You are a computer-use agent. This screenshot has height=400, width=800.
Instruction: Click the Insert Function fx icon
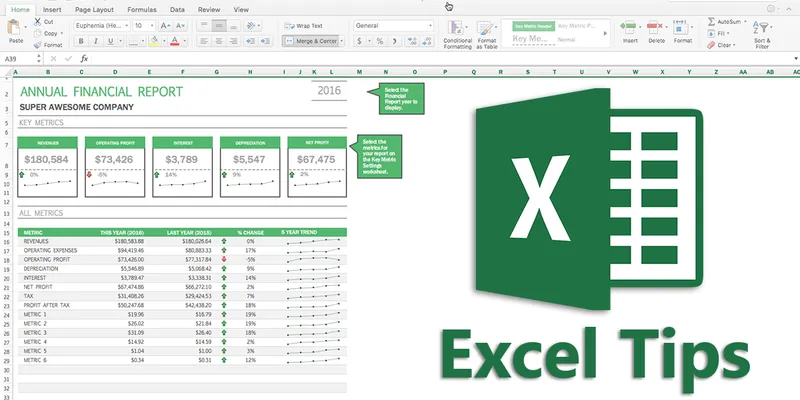coord(85,59)
